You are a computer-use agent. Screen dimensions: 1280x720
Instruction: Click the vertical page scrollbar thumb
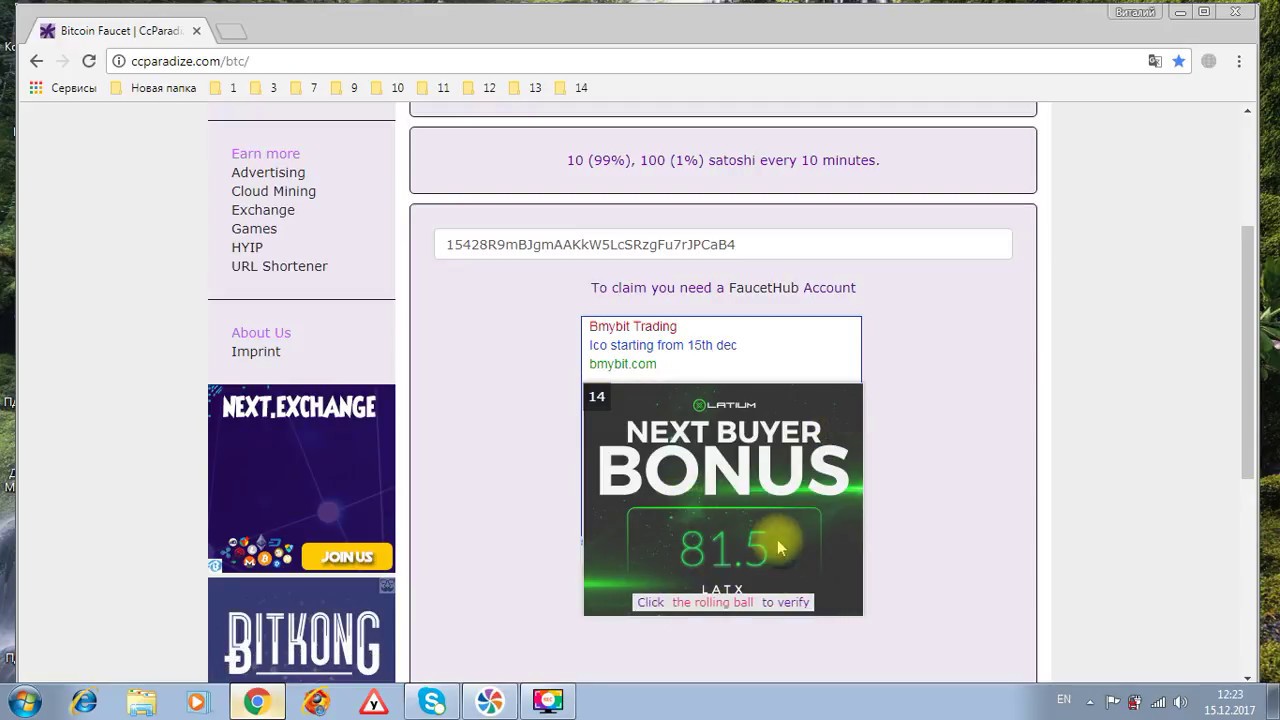(x=1247, y=352)
